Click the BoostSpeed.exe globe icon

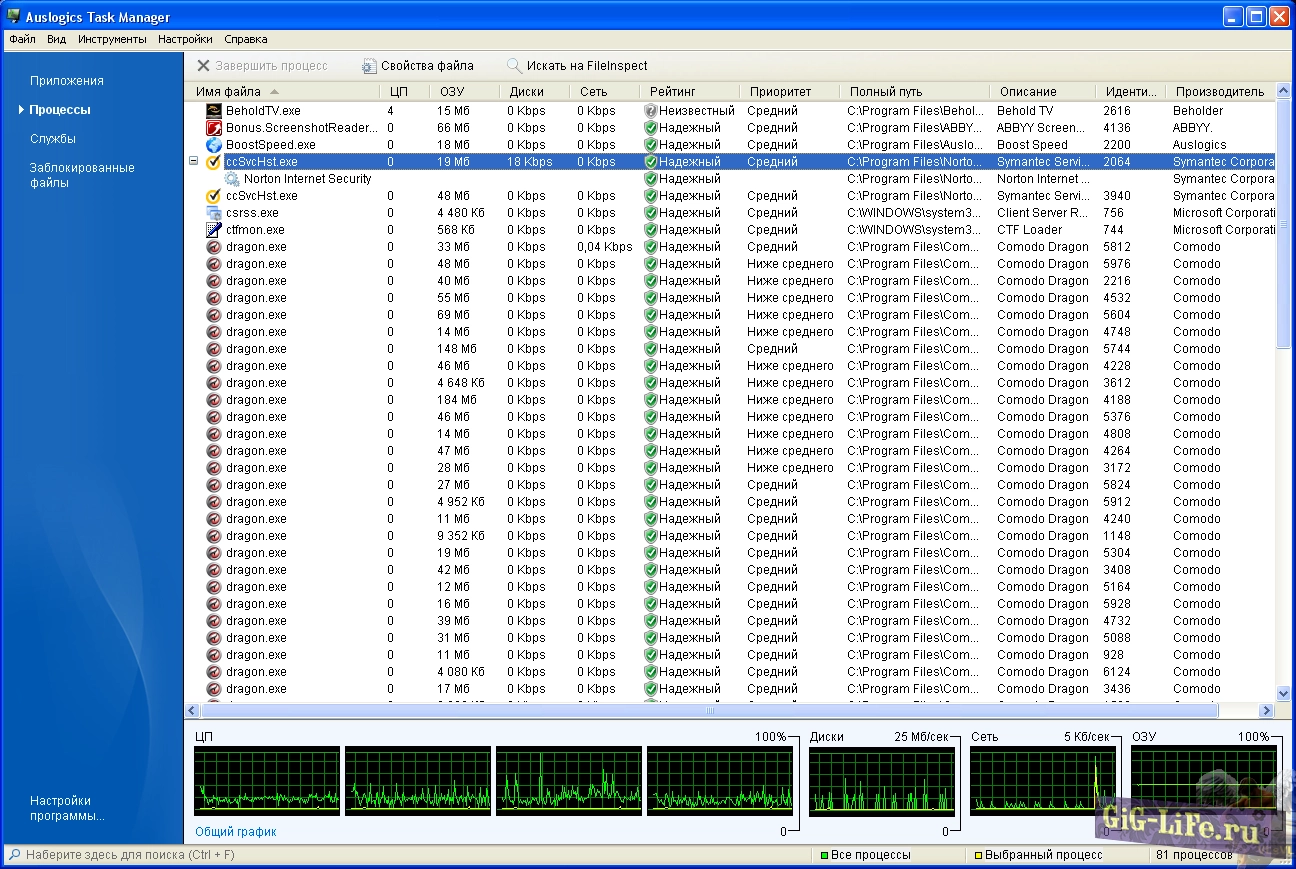213,145
